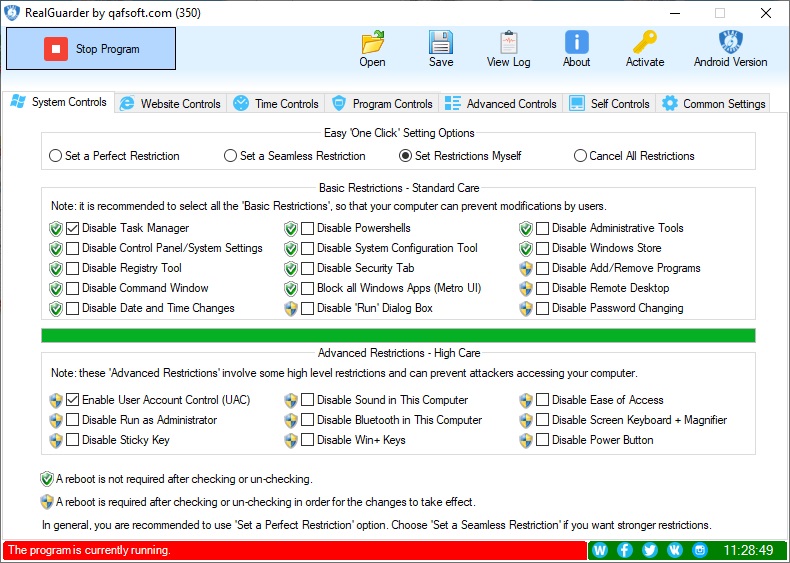Click the Open folder icon
Screen dimensions: 790x563
372,43
